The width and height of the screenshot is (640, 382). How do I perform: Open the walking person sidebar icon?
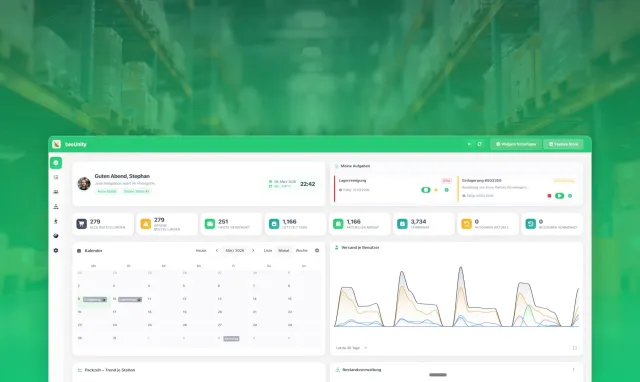[x=56, y=221]
